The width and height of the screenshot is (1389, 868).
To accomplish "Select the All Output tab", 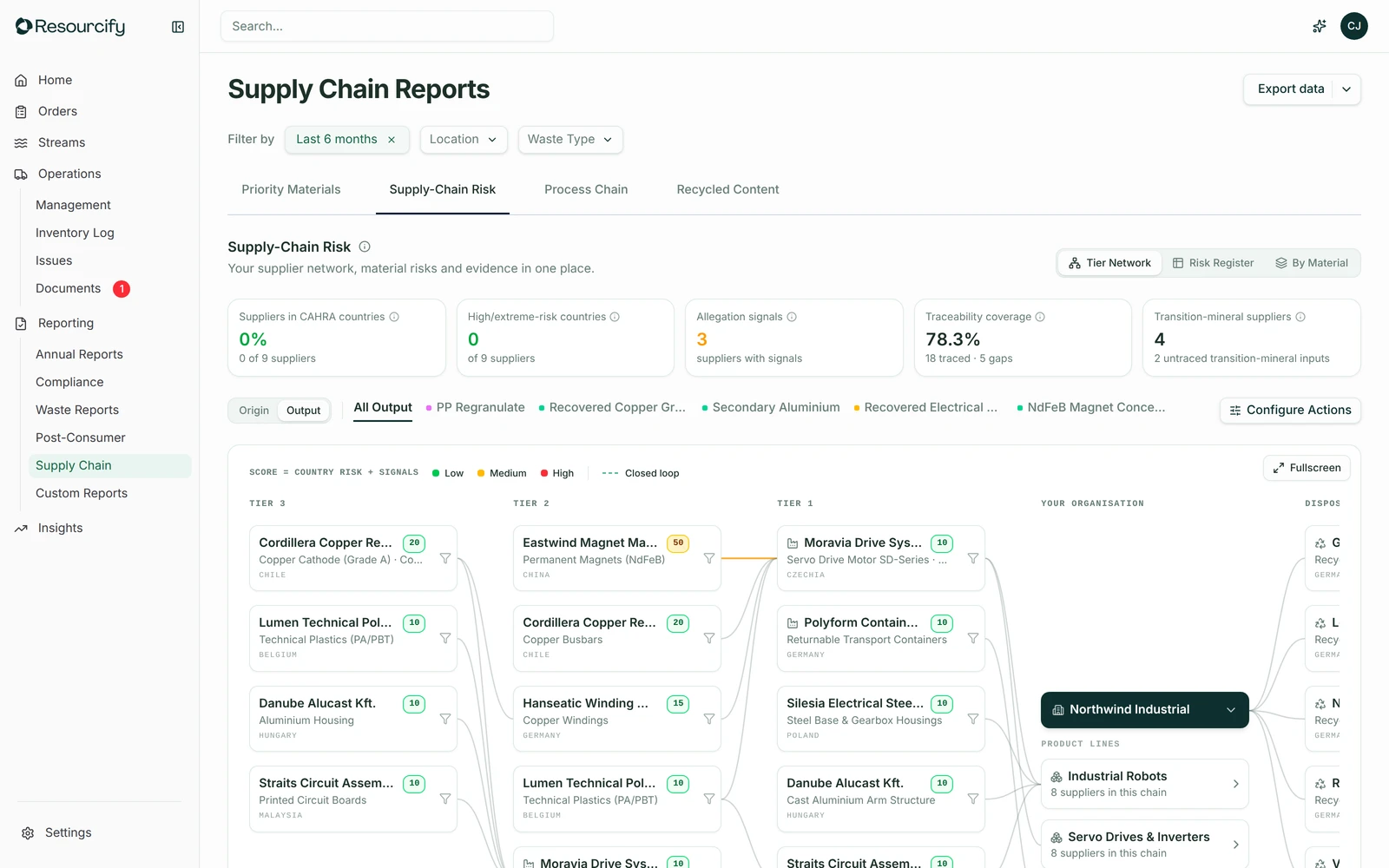I will (x=383, y=407).
